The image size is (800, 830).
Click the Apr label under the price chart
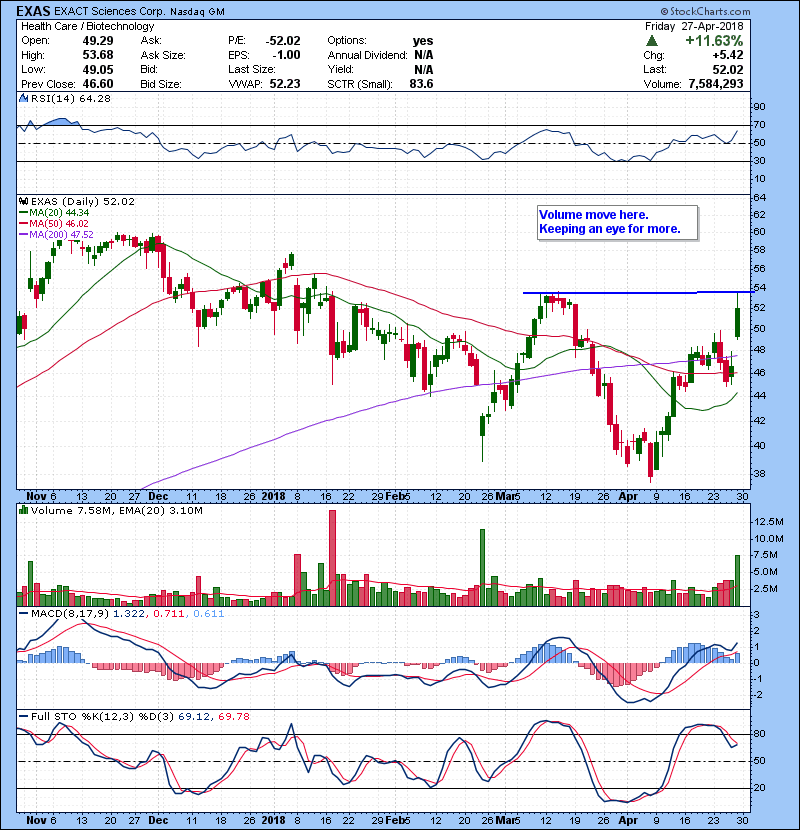pos(628,497)
